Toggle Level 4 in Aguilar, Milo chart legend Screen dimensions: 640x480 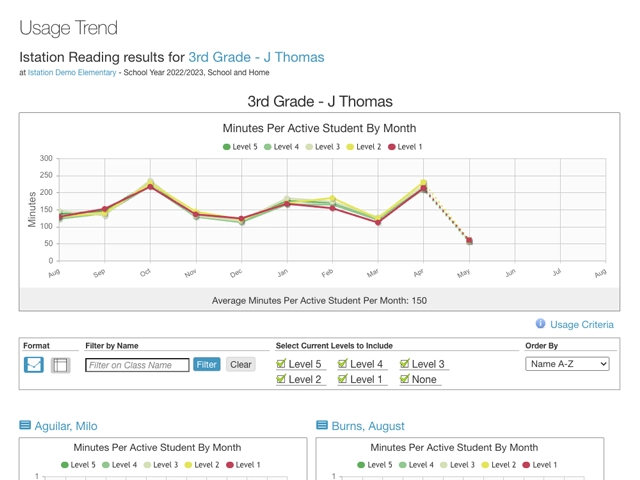click(120, 465)
